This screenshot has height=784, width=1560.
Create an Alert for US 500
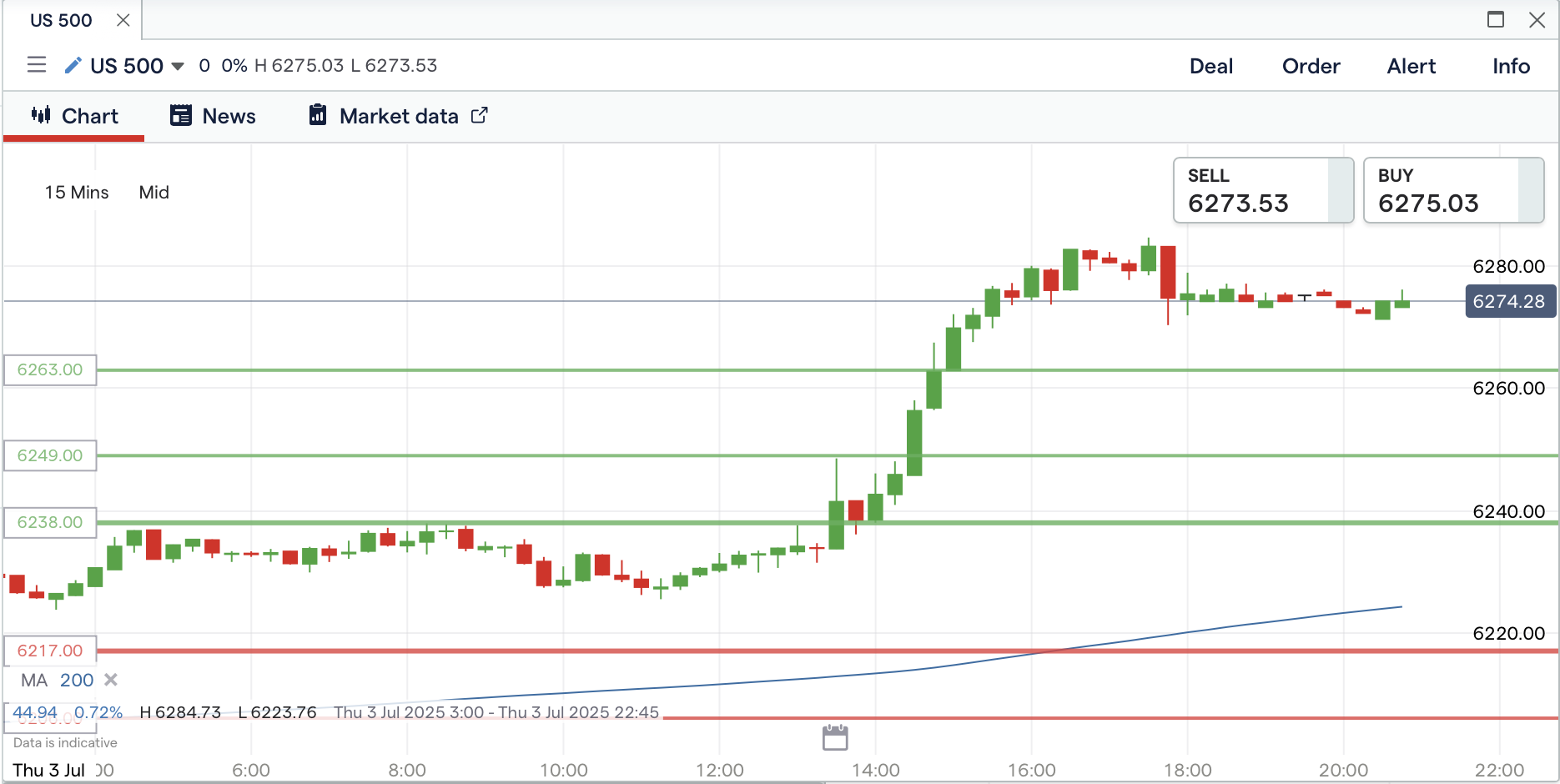1411,66
